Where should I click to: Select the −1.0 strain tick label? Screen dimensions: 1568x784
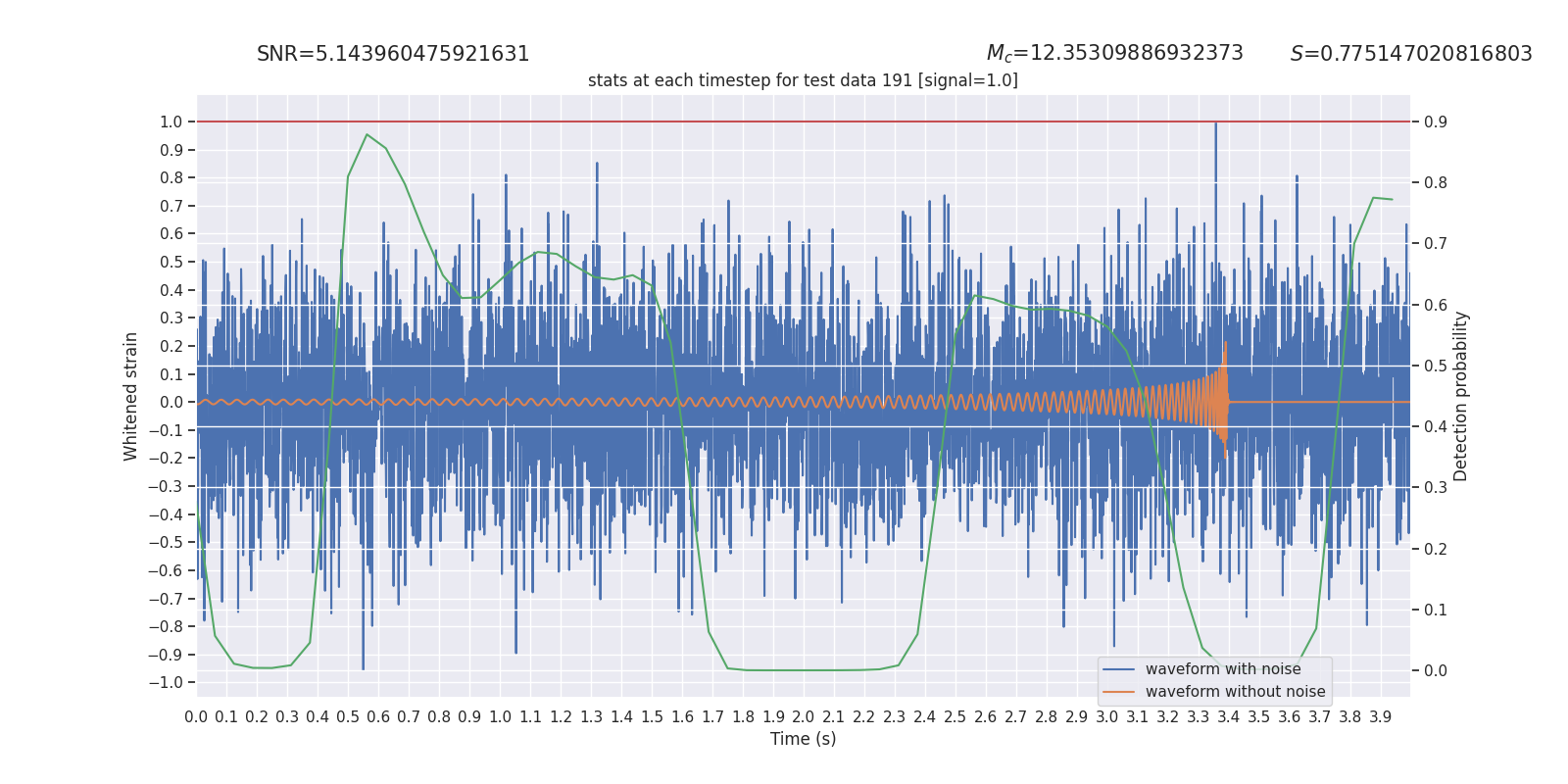164,682
